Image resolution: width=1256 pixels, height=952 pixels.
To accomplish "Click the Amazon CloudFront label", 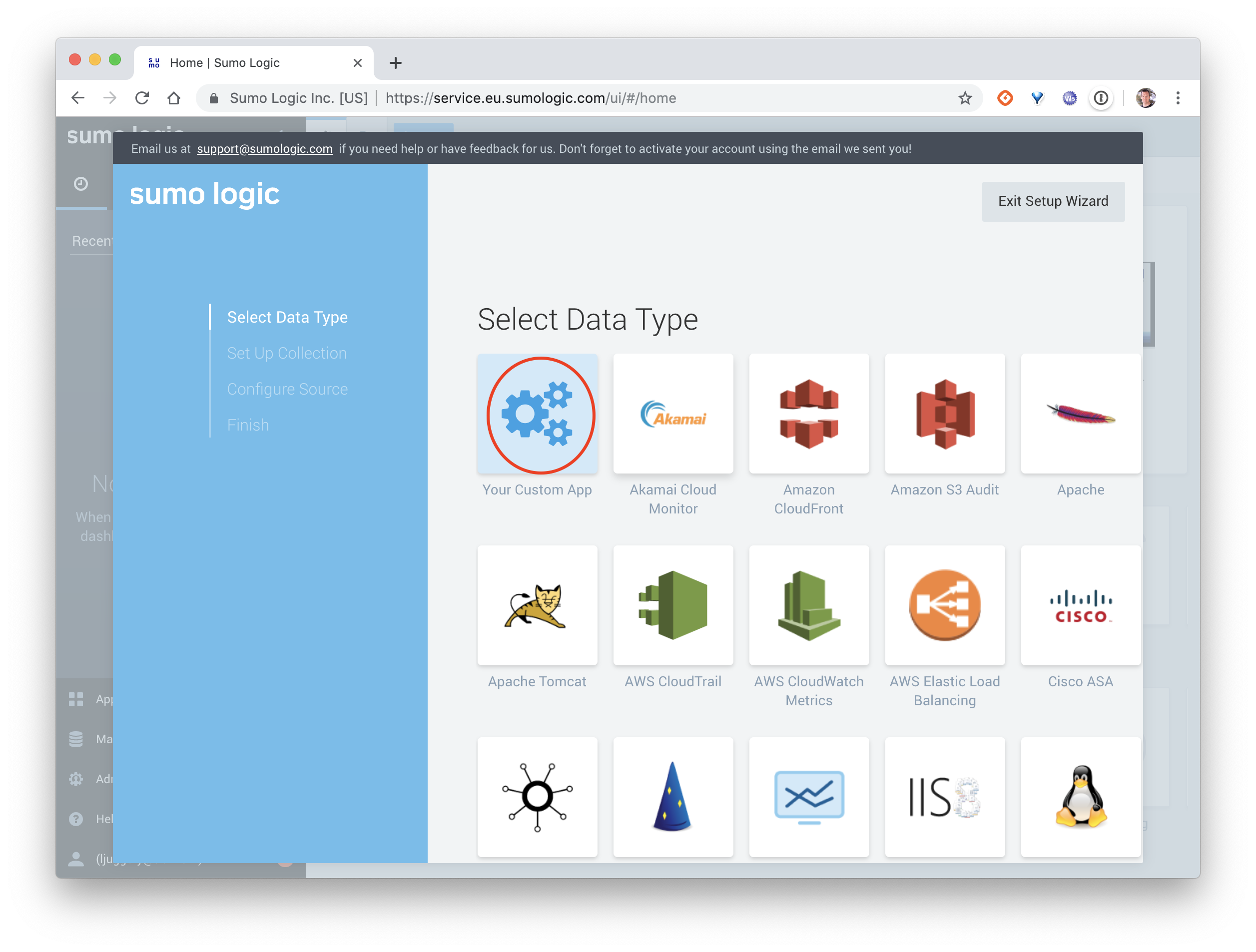I will coord(808,499).
